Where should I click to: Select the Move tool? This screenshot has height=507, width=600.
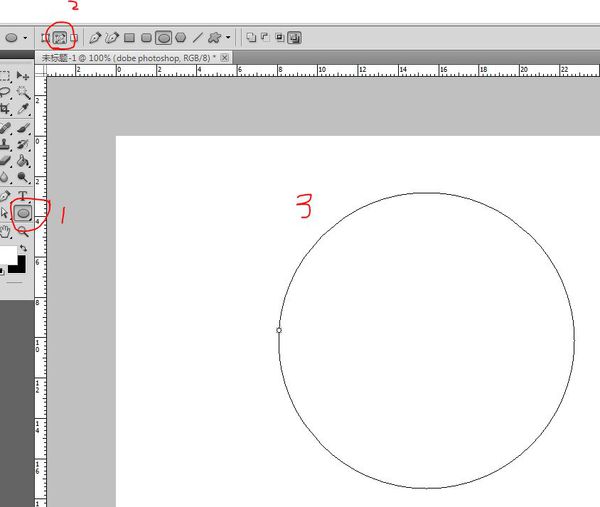[23, 76]
